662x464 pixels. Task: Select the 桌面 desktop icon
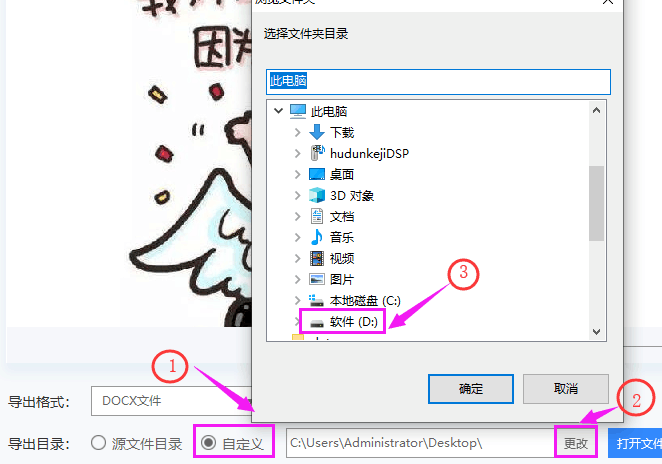click(x=317, y=174)
